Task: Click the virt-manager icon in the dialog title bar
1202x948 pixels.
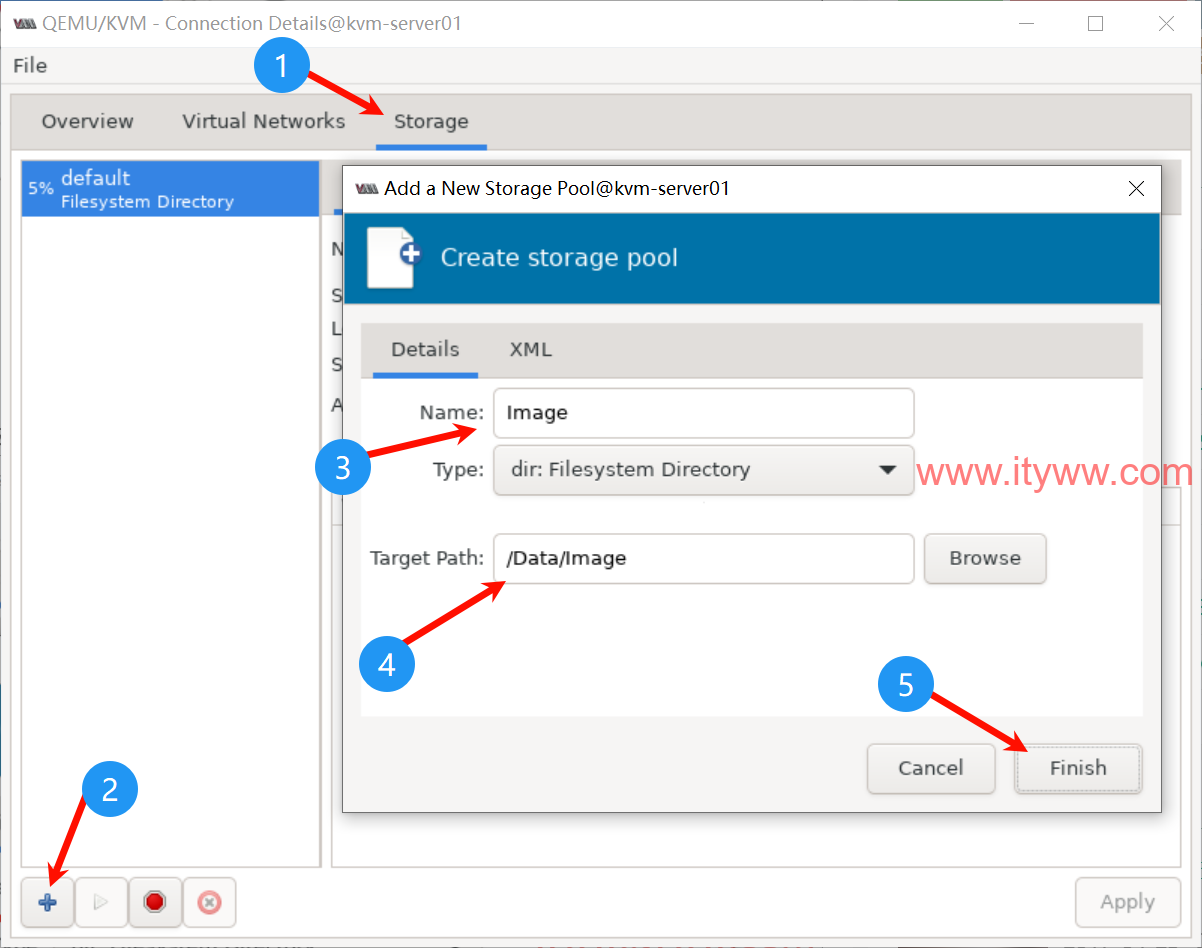Action: click(x=367, y=188)
